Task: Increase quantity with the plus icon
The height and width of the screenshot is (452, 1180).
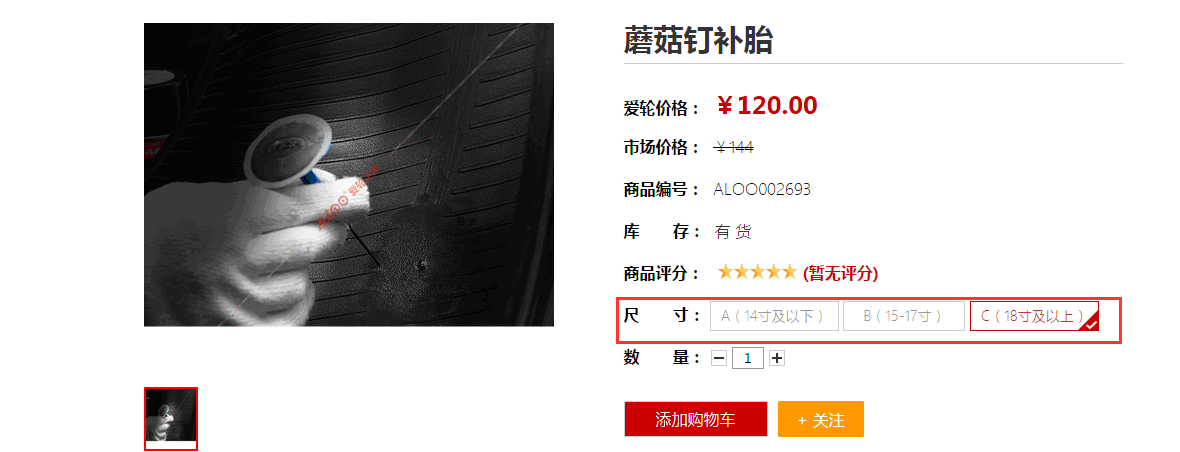Action: (x=777, y=359)
